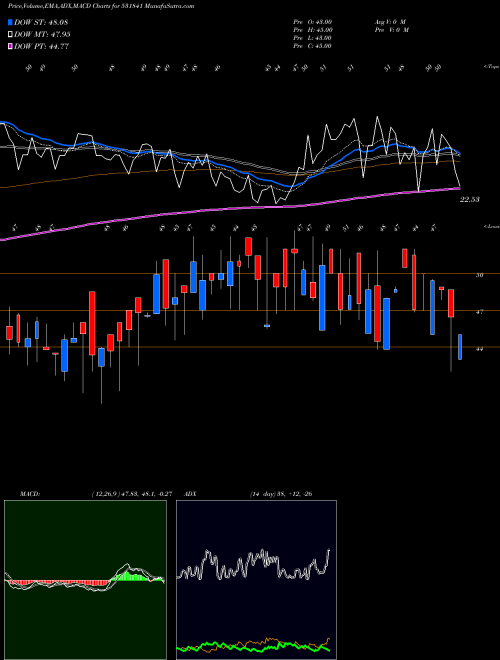Click the 50 price axis label
The width and height of the screenshot is (500, 660).
479,275
